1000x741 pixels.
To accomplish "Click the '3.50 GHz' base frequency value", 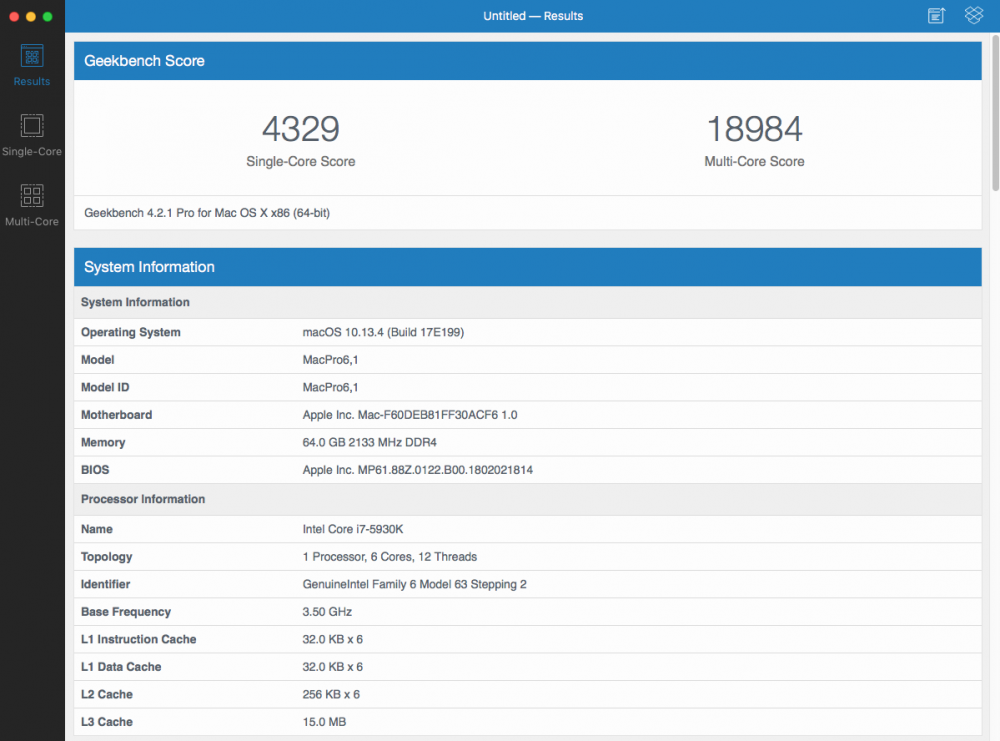I will (x=327, y=612).
